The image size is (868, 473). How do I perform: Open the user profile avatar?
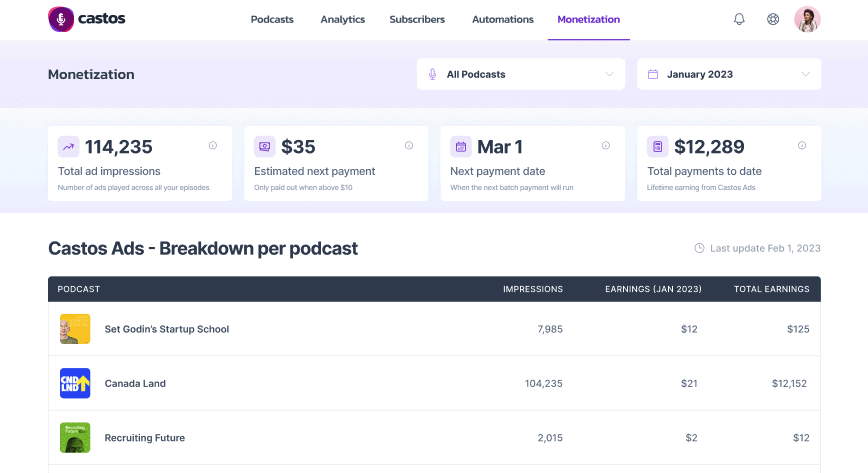[807, 19]
